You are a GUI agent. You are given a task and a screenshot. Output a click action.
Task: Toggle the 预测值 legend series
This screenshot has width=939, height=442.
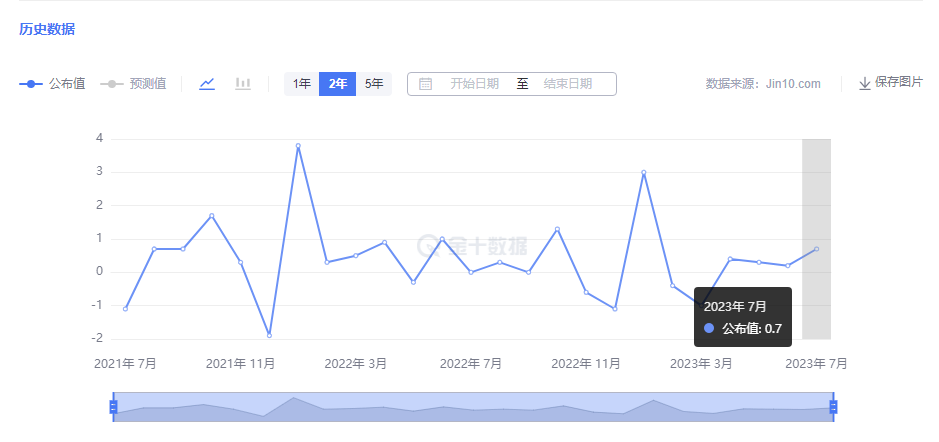click(132, 84)
